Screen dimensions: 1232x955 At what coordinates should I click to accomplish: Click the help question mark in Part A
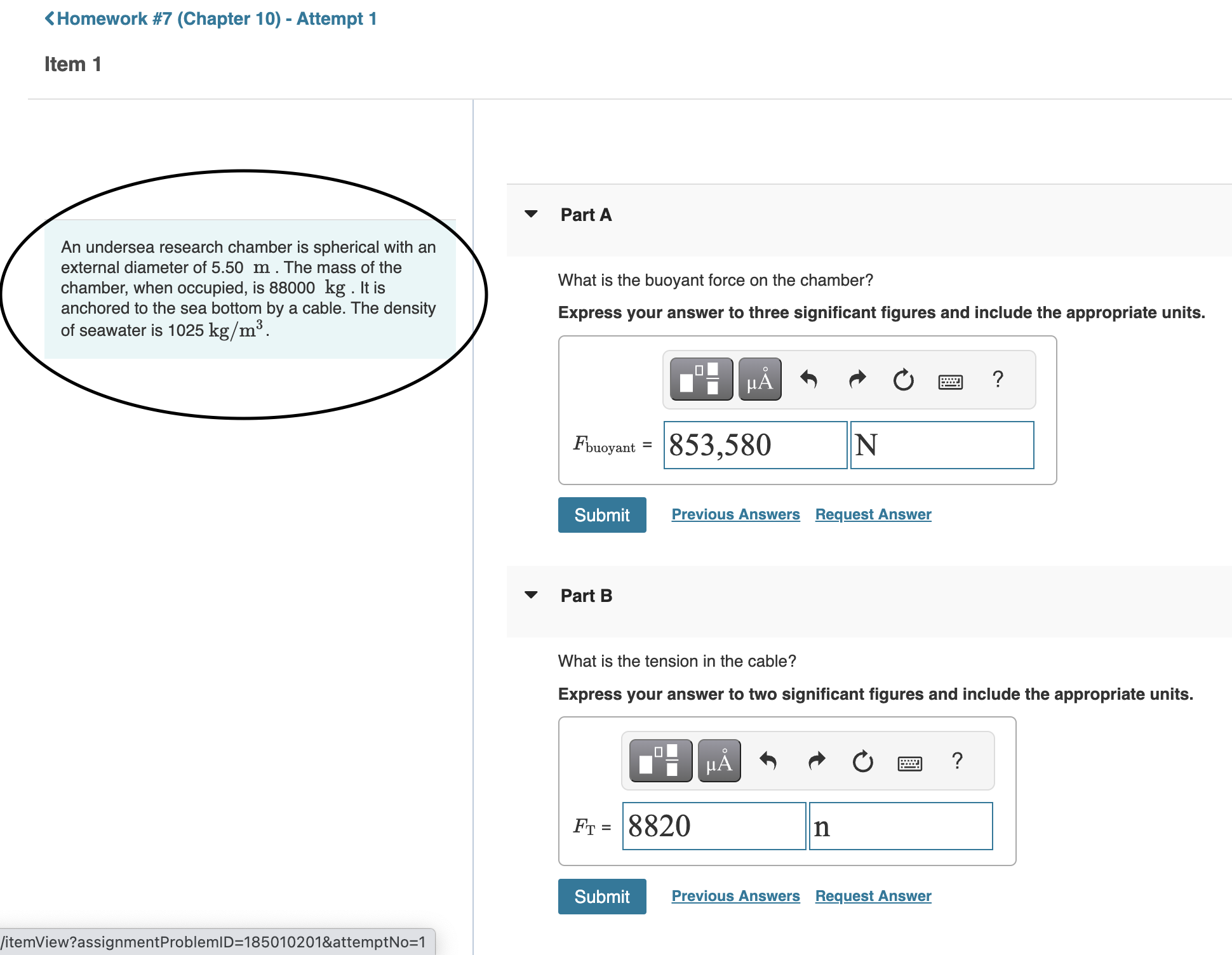[x=998, y=379]
